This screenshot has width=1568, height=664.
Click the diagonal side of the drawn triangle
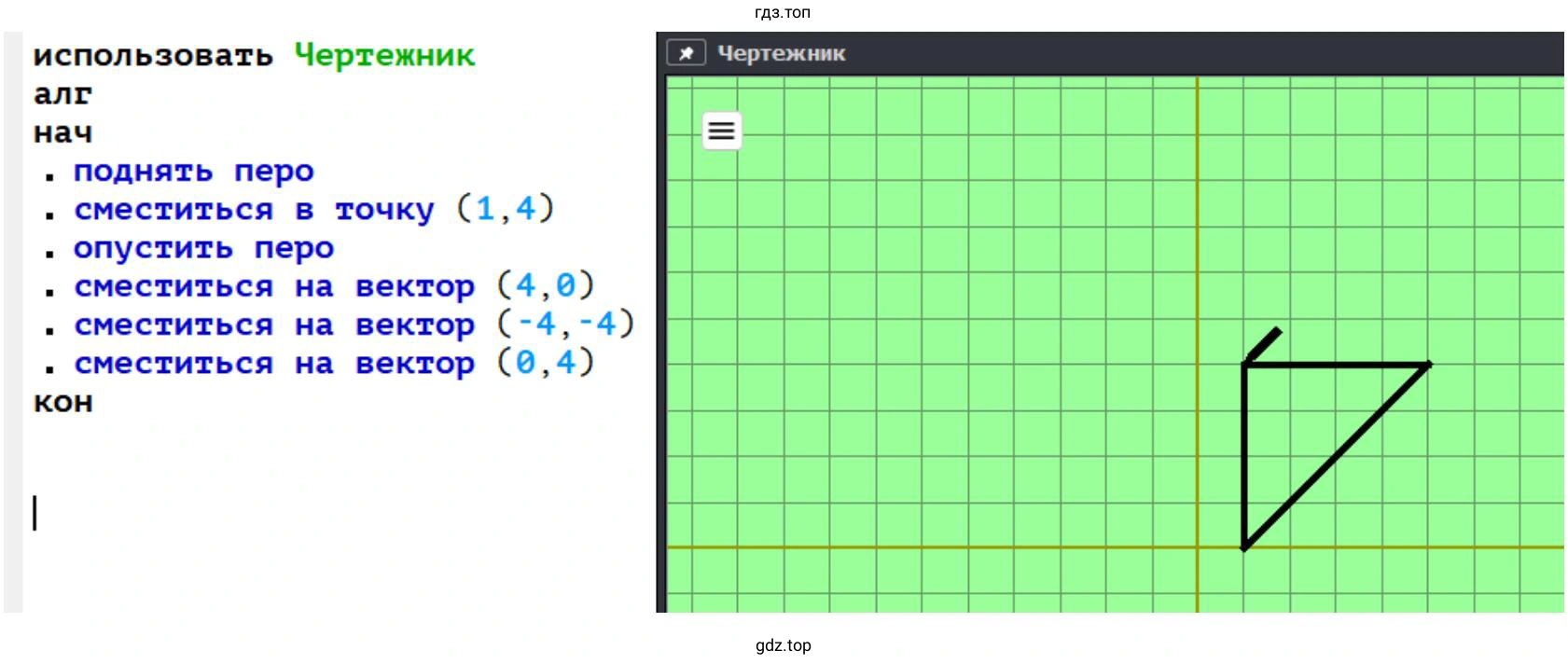click(x=1336, y=456)
